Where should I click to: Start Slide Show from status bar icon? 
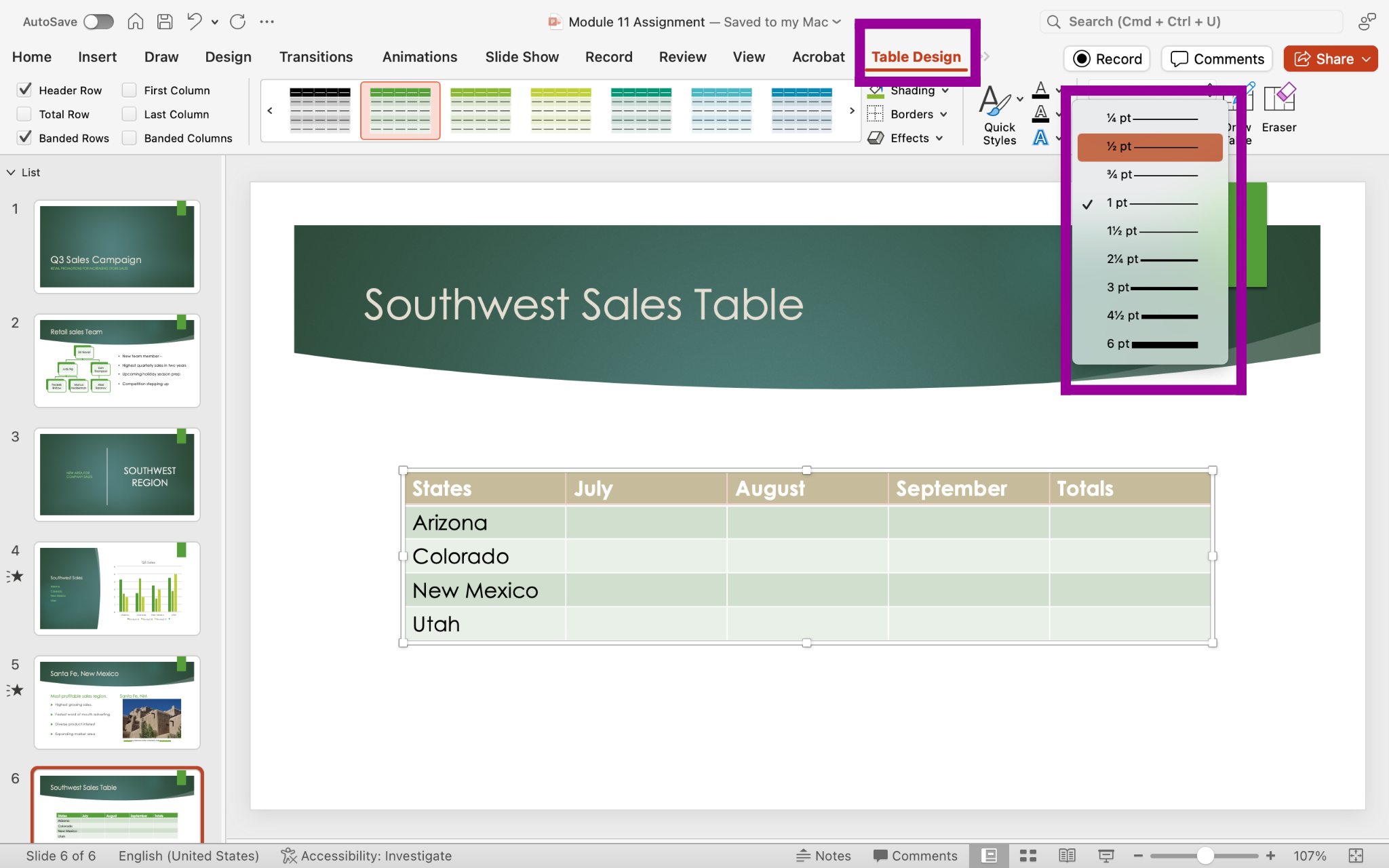pyautogui.click(x=1106, y=856)
